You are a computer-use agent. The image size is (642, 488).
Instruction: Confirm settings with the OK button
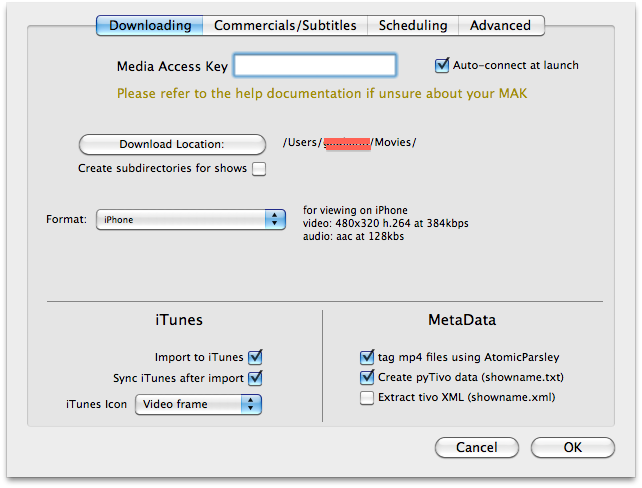tap(572, 448)
